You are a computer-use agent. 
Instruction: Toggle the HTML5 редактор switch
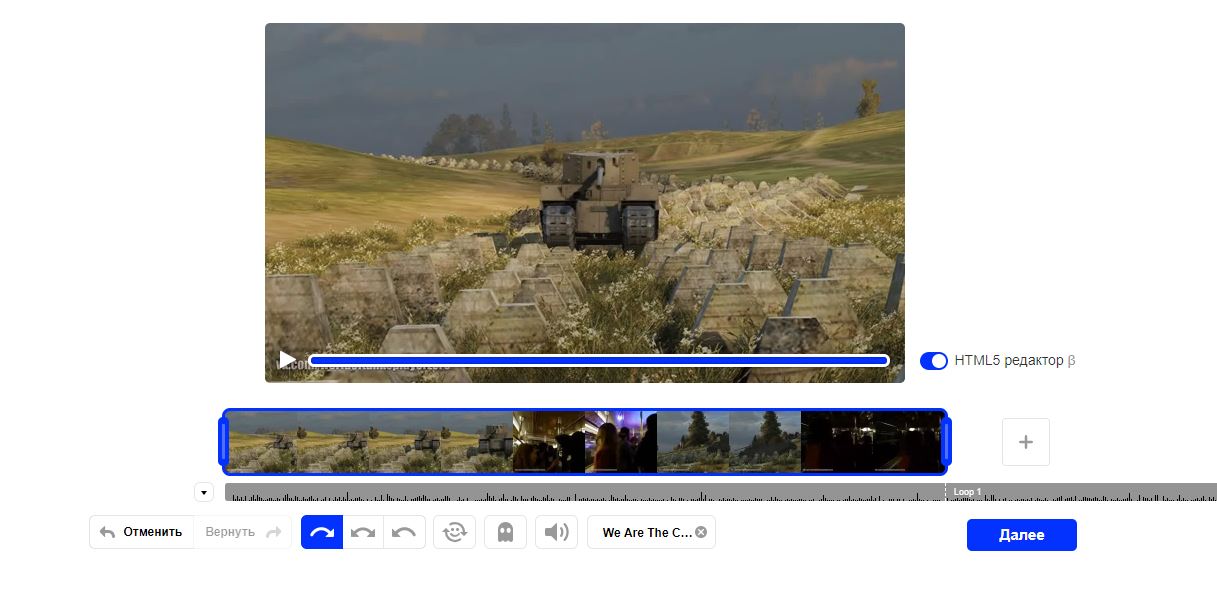[x=933, y=360]
